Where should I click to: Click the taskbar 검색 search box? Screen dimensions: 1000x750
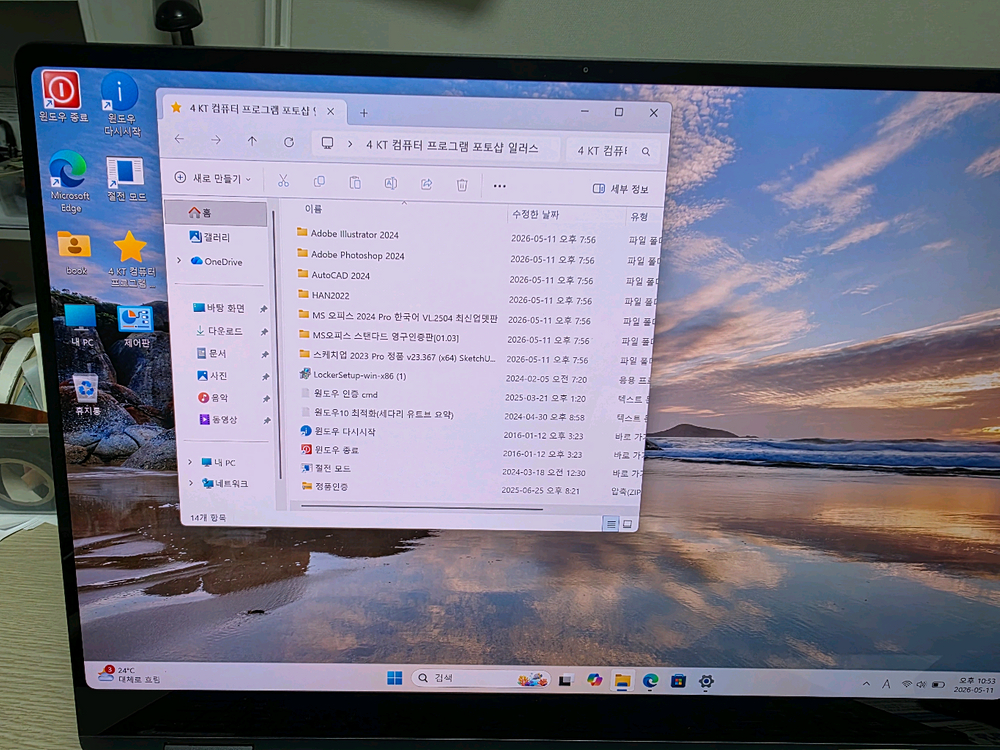click(480, 678)
